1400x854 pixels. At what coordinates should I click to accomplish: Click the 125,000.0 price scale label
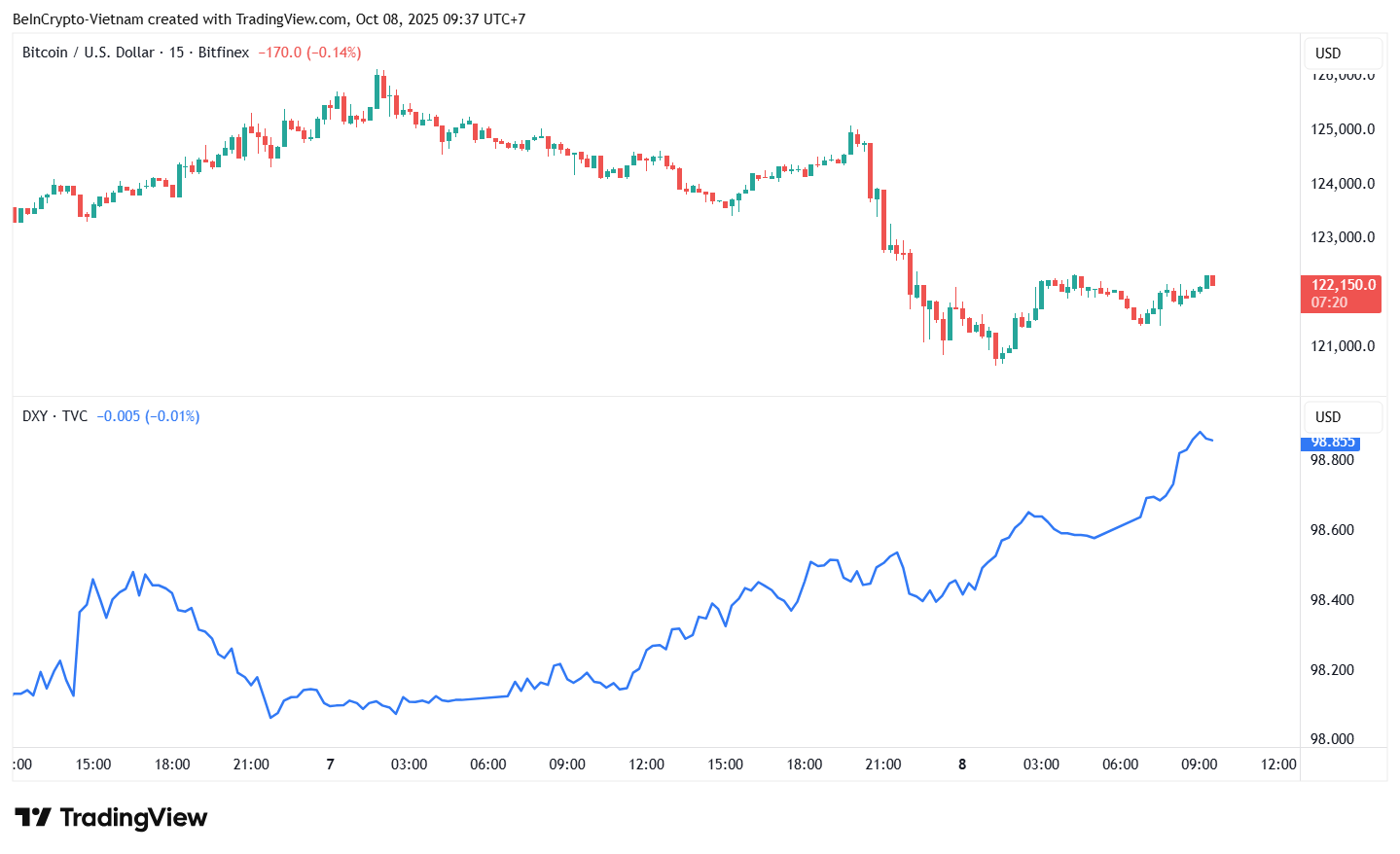[1343, 129]
